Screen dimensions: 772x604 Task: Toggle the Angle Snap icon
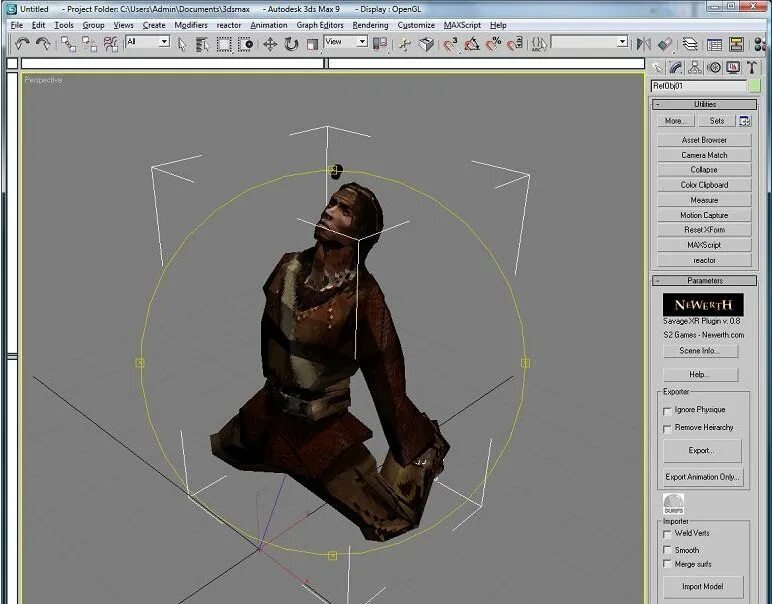coord(472,44)
